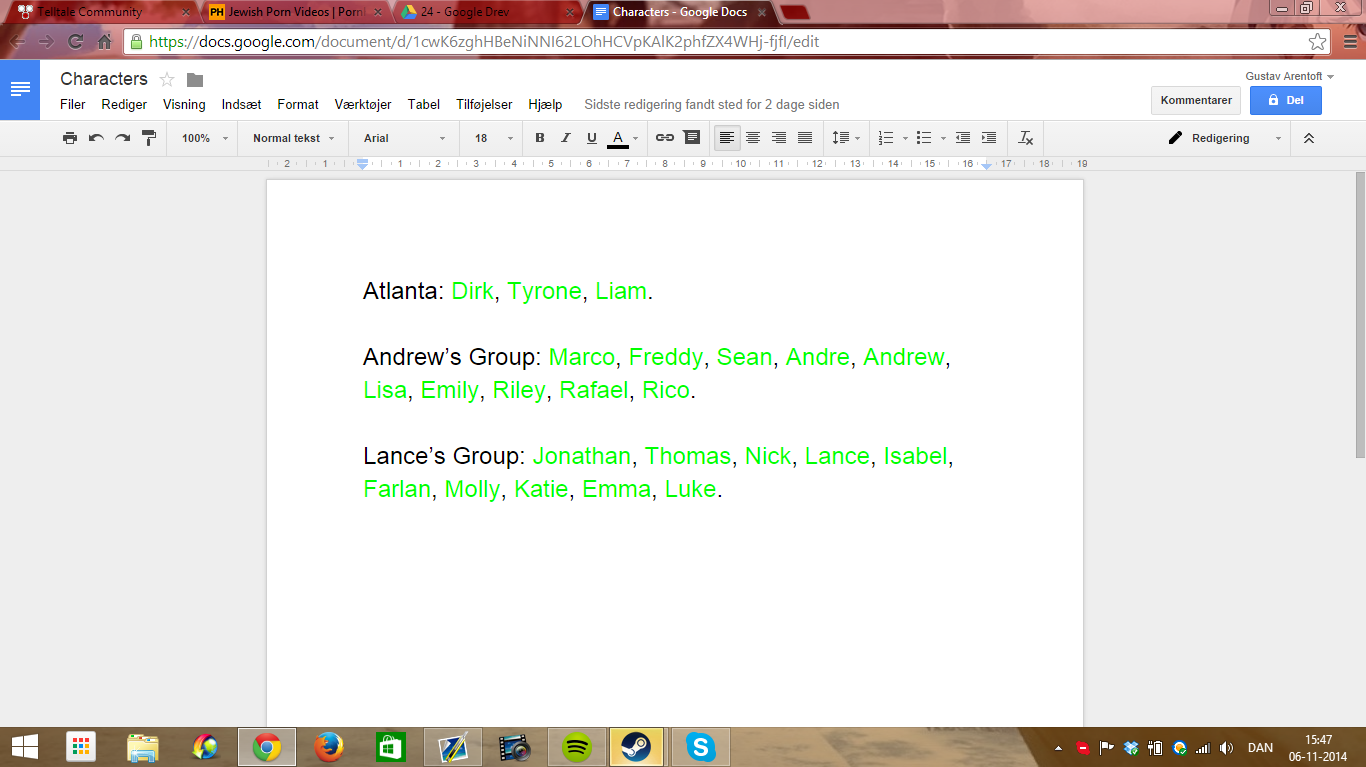This screenshot has width=1366, height=767.
Task: Open the Visning menu
Action: pyautogui.click(x=184, y=104)
